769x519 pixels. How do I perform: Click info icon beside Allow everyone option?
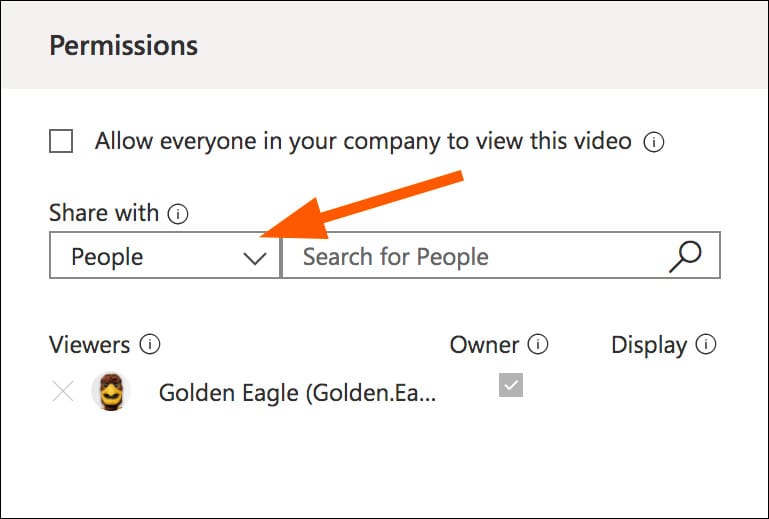654,142
